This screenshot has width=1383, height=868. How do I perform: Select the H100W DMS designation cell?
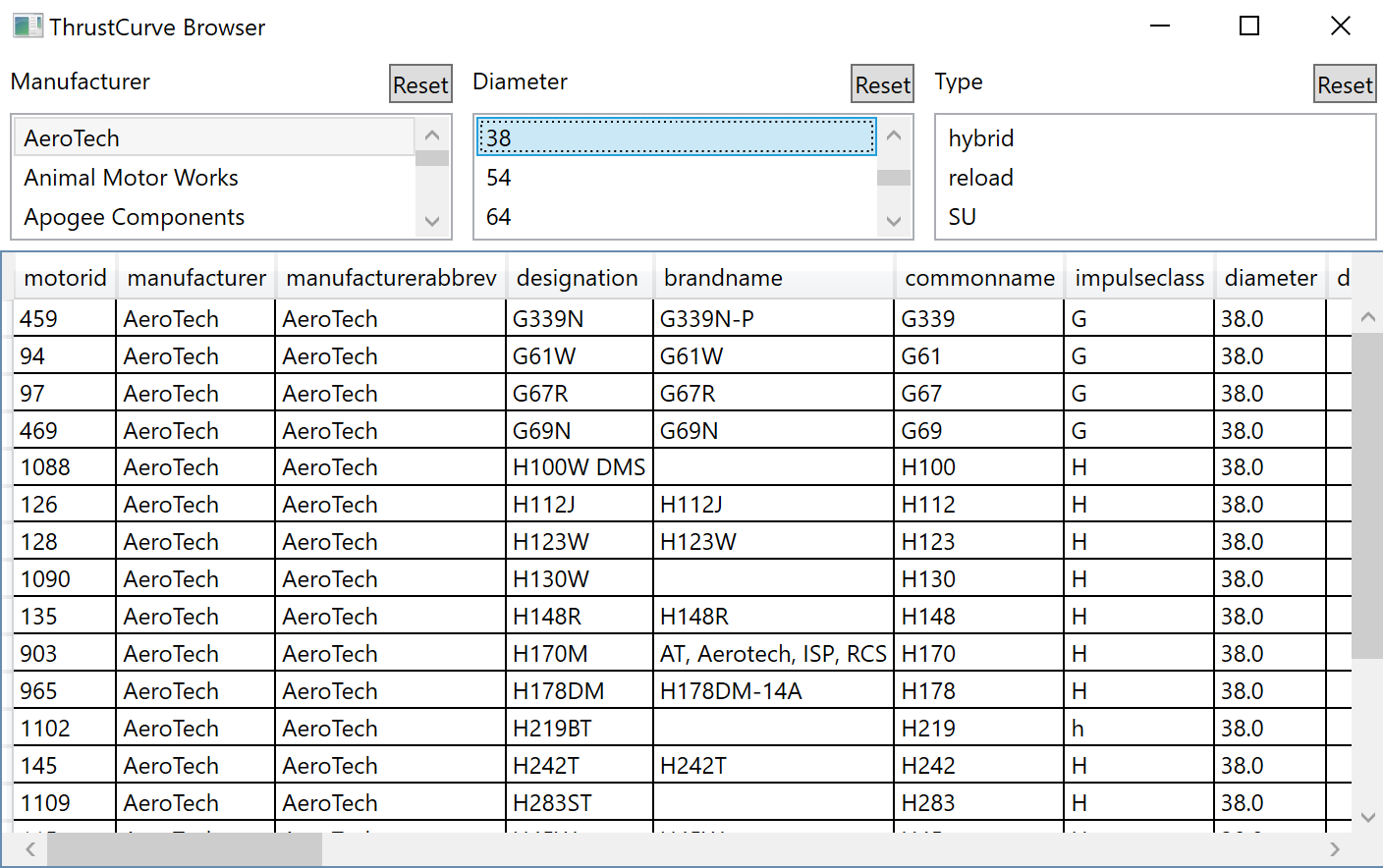tap(579, 467)
